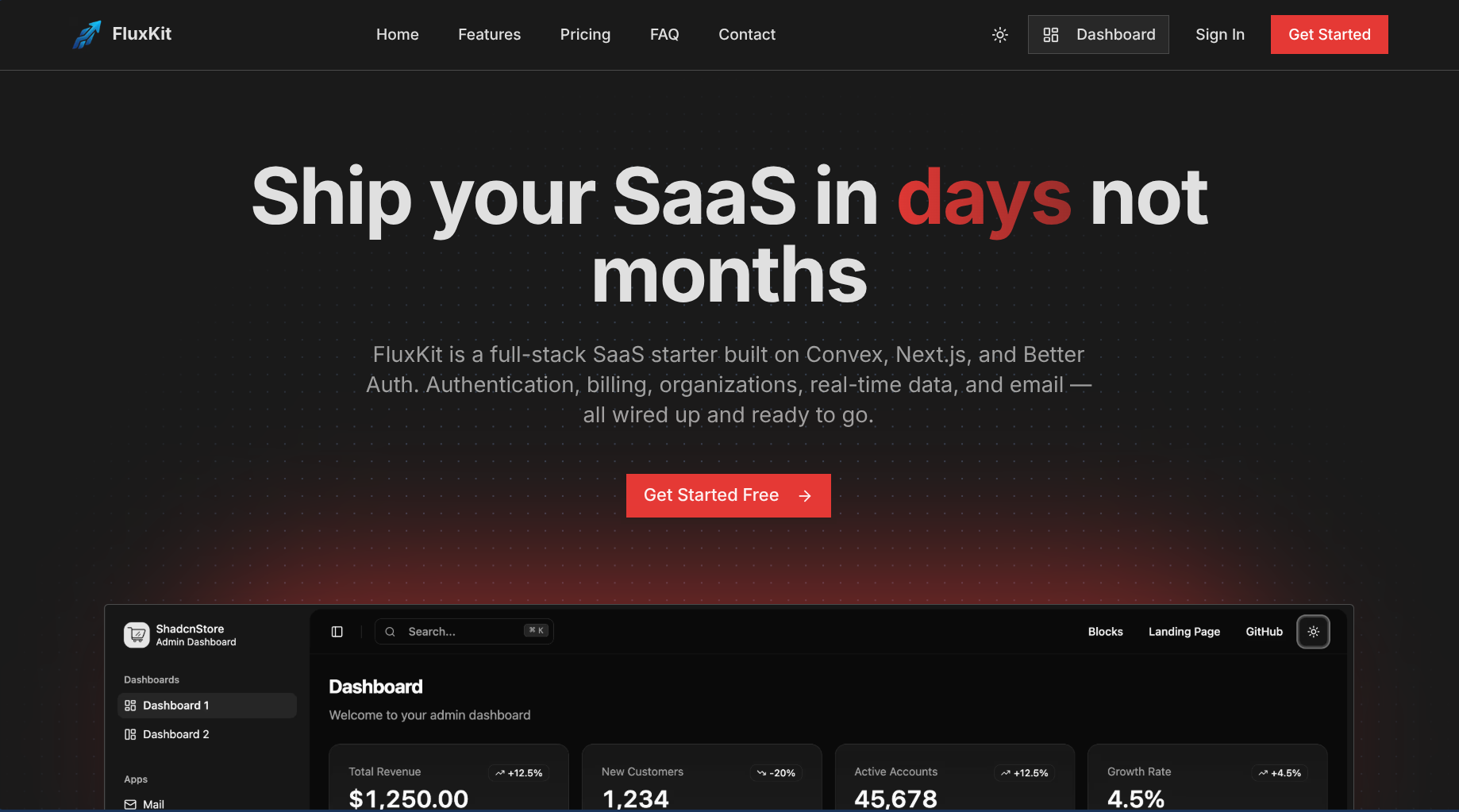Click Get Started Free button
1459x812 pixels.
tap(729, 495)
